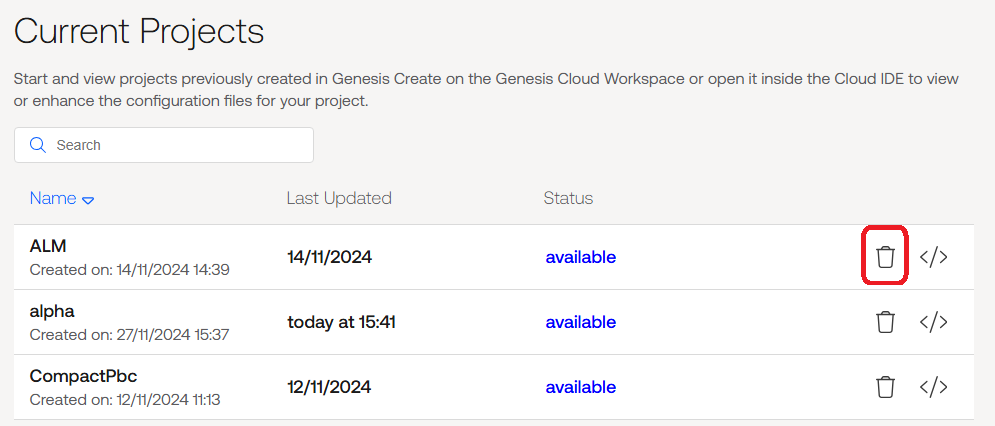Toggle Name column sort arrow
The width and height of the screenshot is (995, 426).
[x=89, y=200]
